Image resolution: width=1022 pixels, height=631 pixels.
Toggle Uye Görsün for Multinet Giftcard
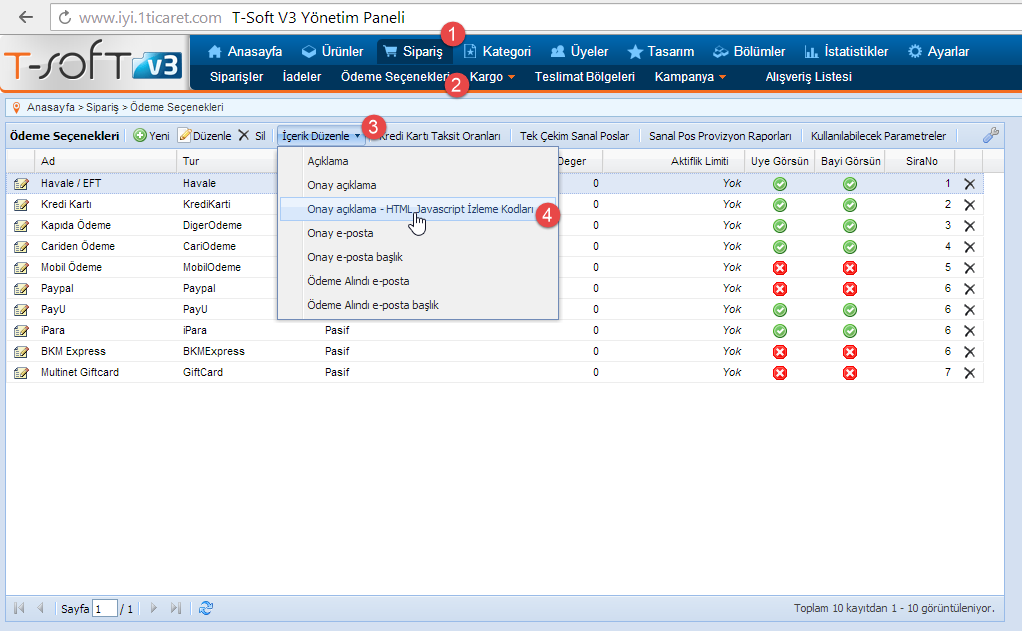pos(780,373)
